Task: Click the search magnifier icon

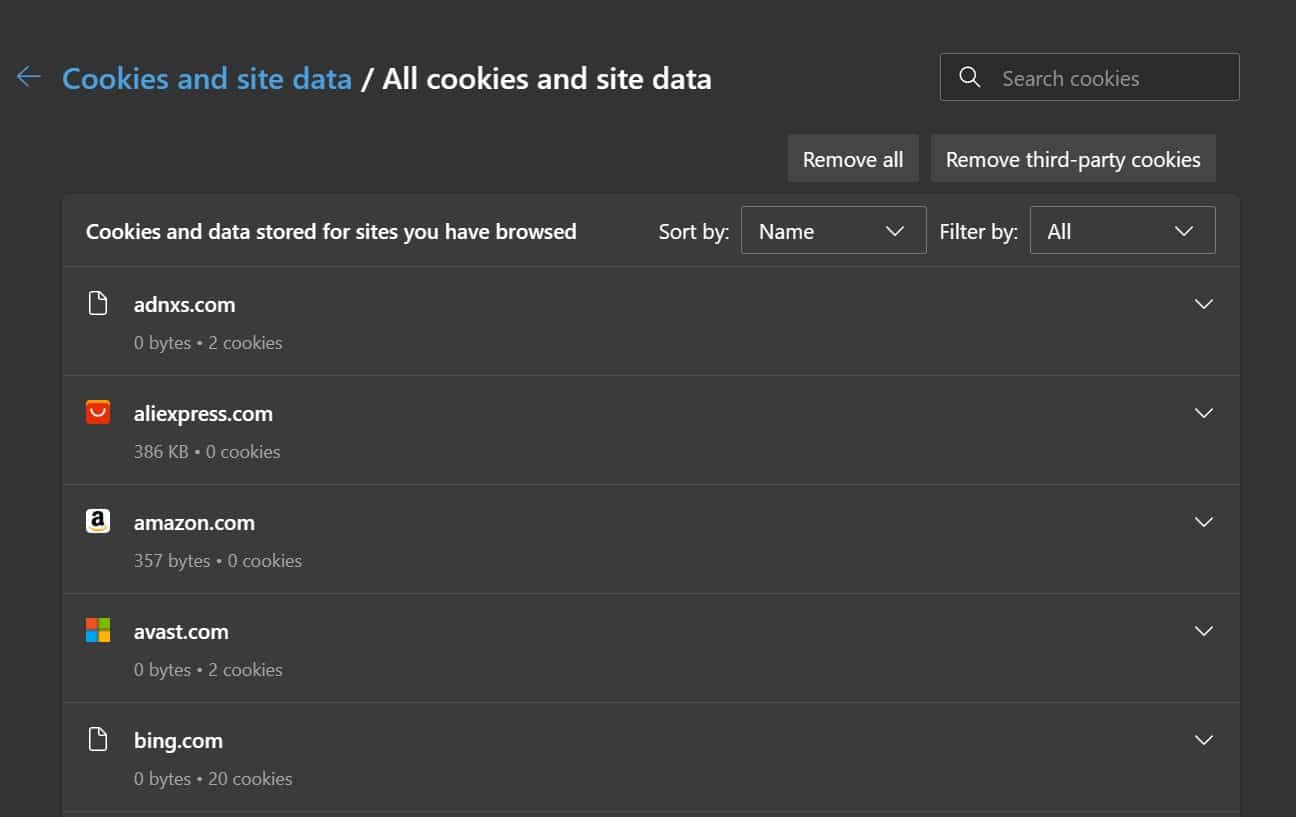Action: tap(969, 78)
